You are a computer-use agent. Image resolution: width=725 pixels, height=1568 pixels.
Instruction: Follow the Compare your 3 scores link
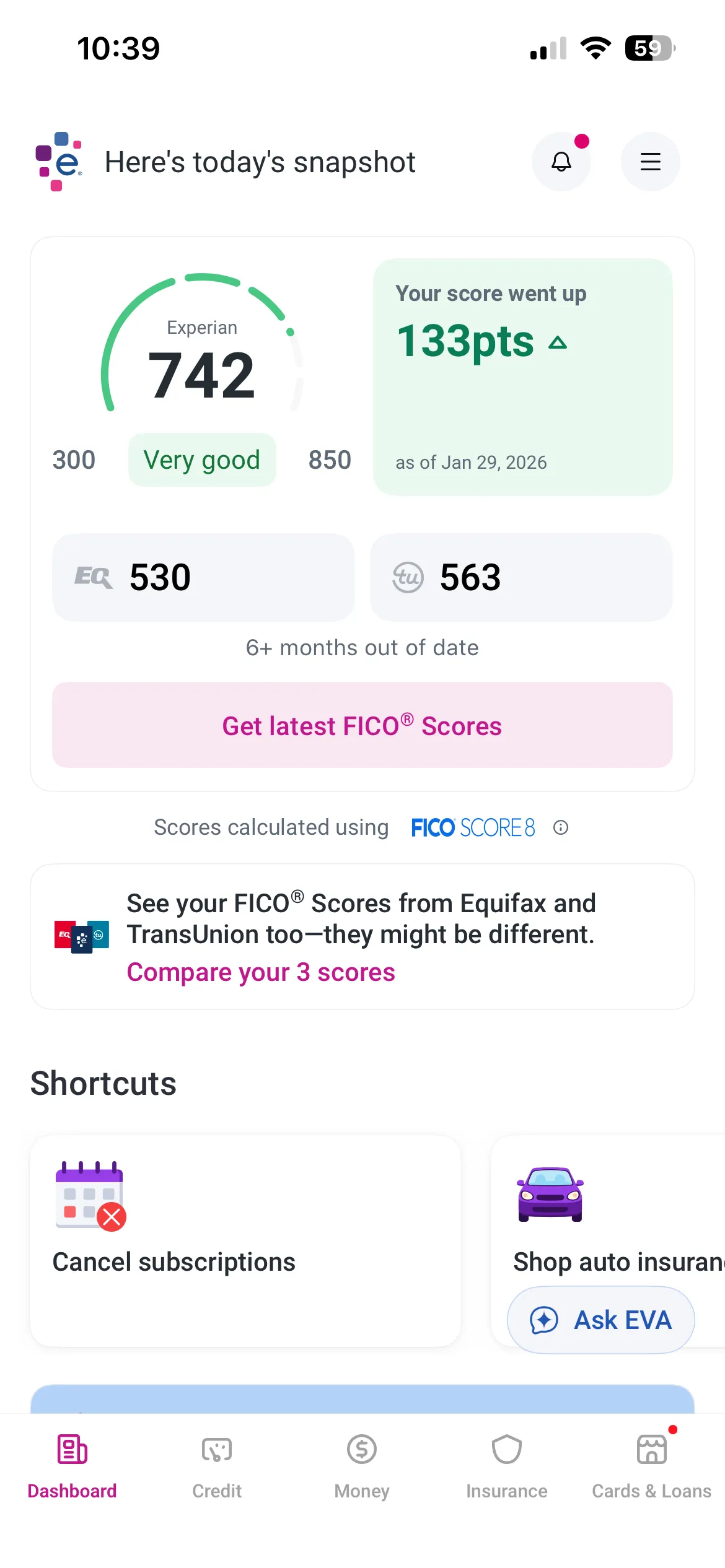click(261, 972)
